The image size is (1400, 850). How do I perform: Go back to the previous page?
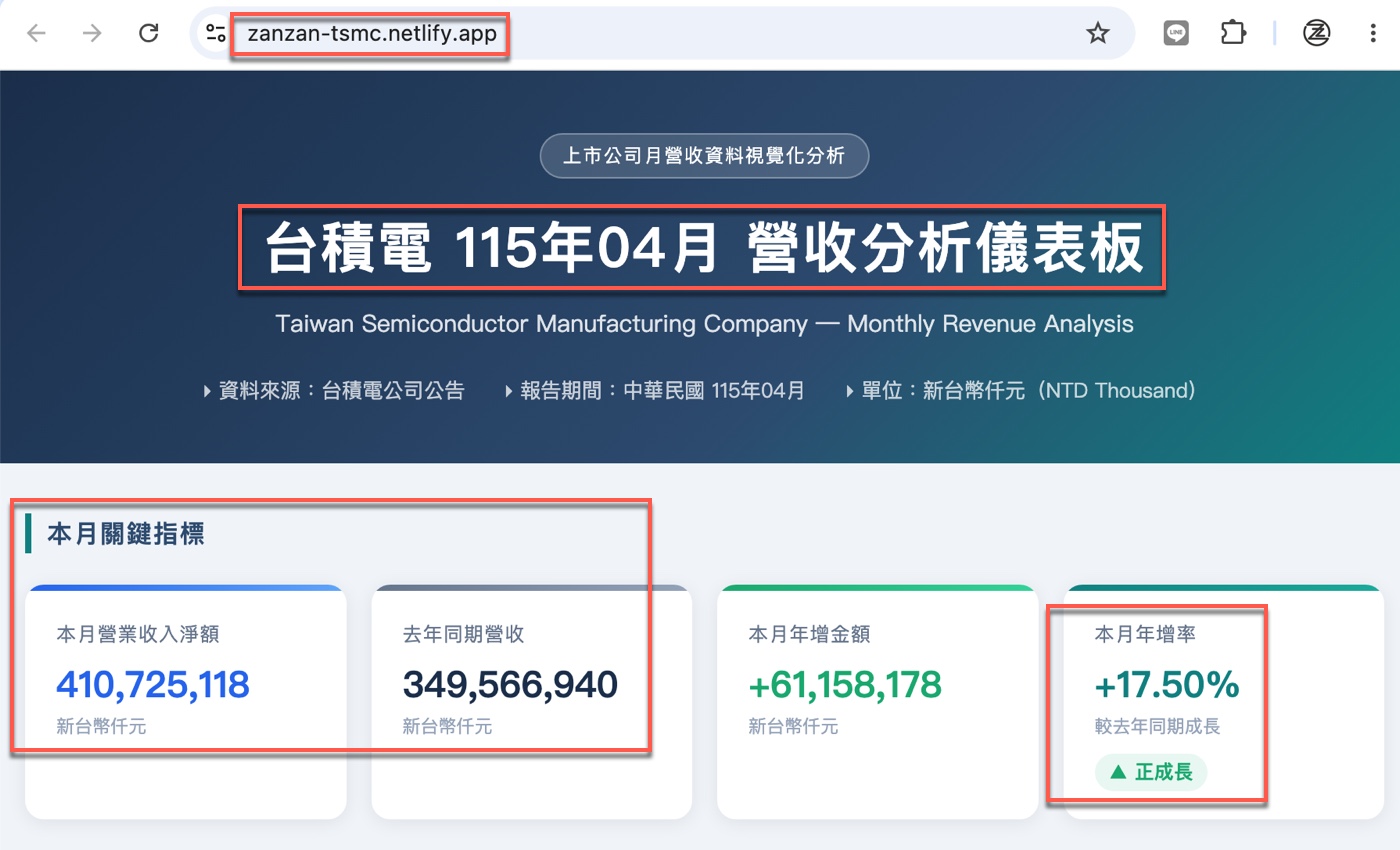tap(36, 33)
